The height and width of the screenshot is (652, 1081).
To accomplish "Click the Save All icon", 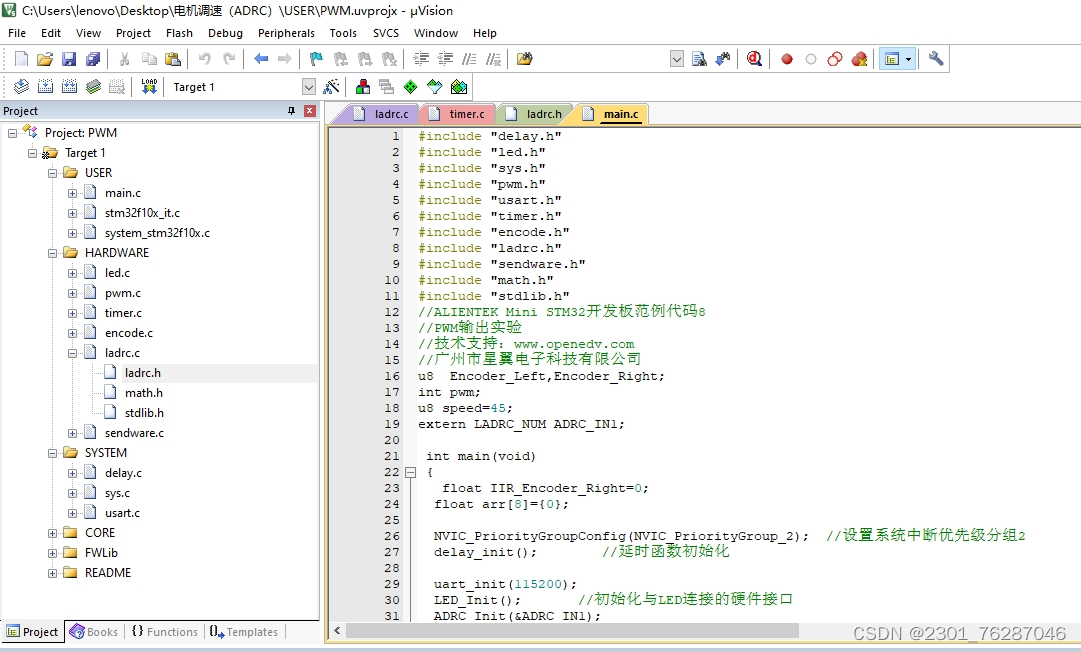I will pos(93,59).
